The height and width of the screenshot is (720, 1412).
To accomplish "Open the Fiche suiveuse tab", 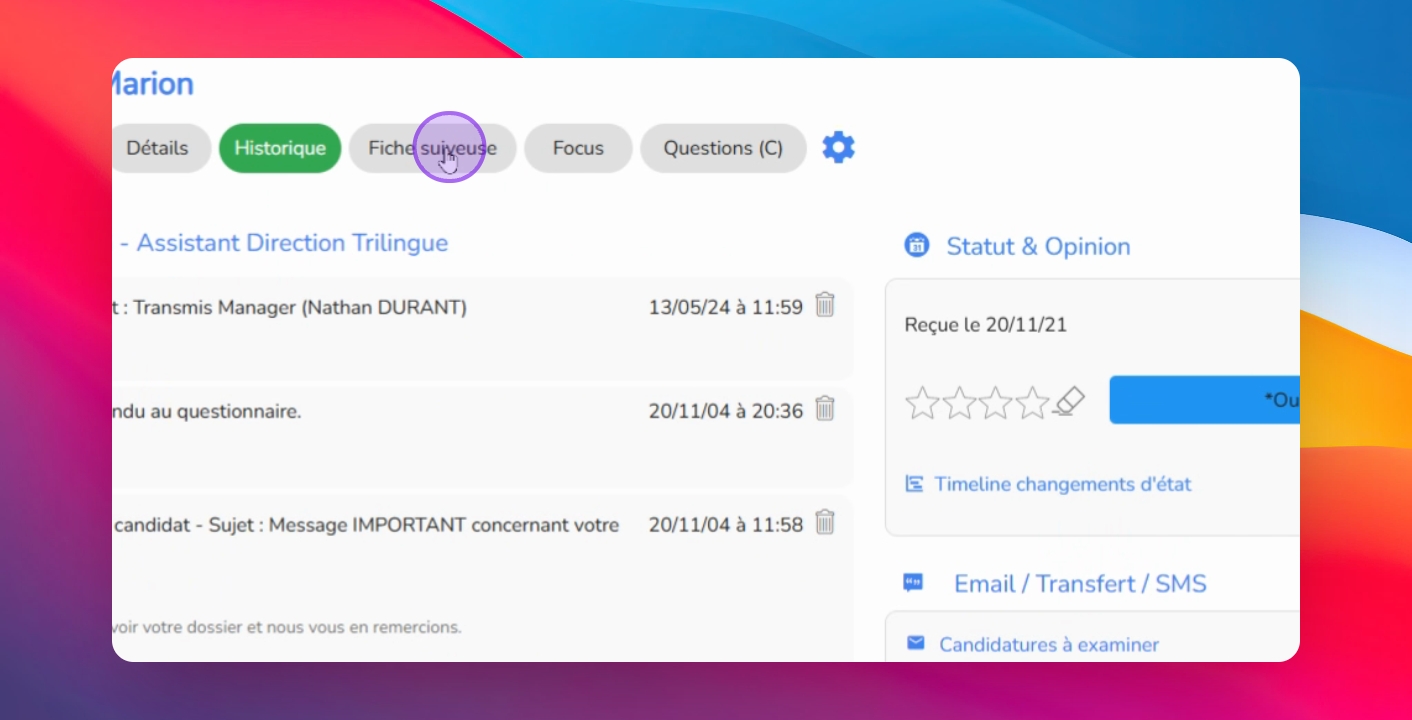I will click(x=432, y=148).
